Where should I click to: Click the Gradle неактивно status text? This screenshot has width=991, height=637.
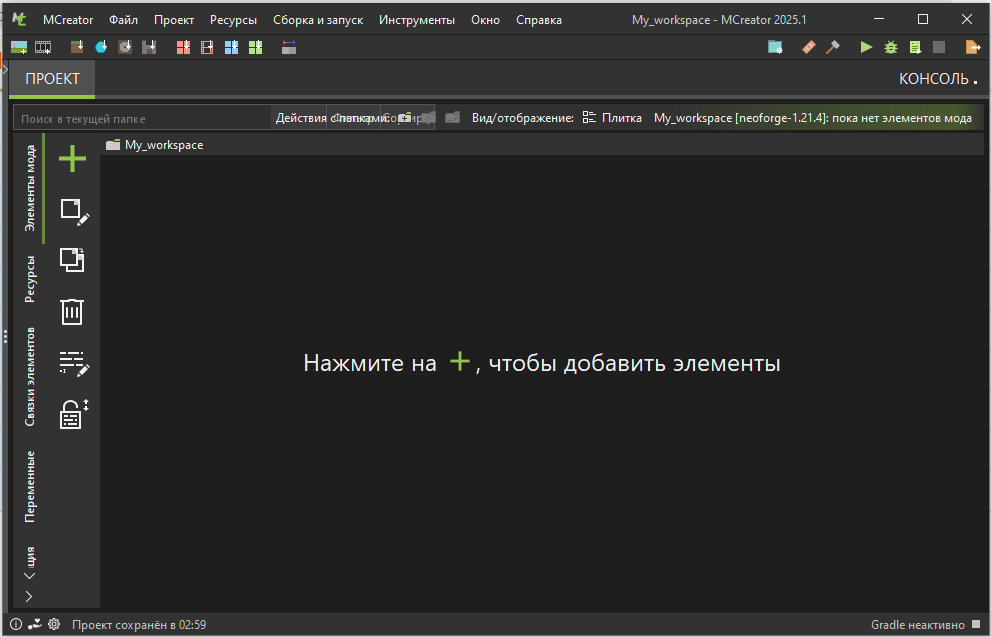click(x=918, y=624)
